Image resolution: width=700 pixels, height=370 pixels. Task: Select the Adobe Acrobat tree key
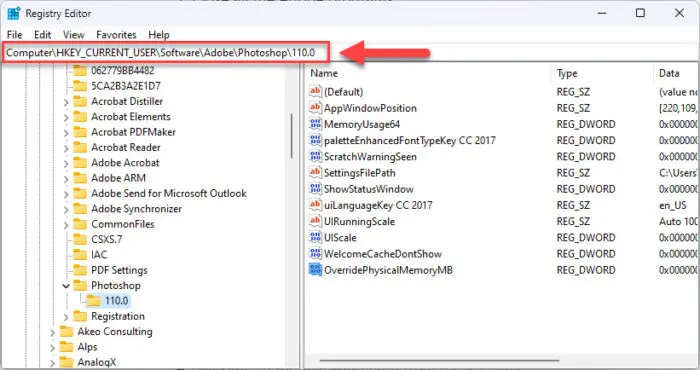coord(125,162)
